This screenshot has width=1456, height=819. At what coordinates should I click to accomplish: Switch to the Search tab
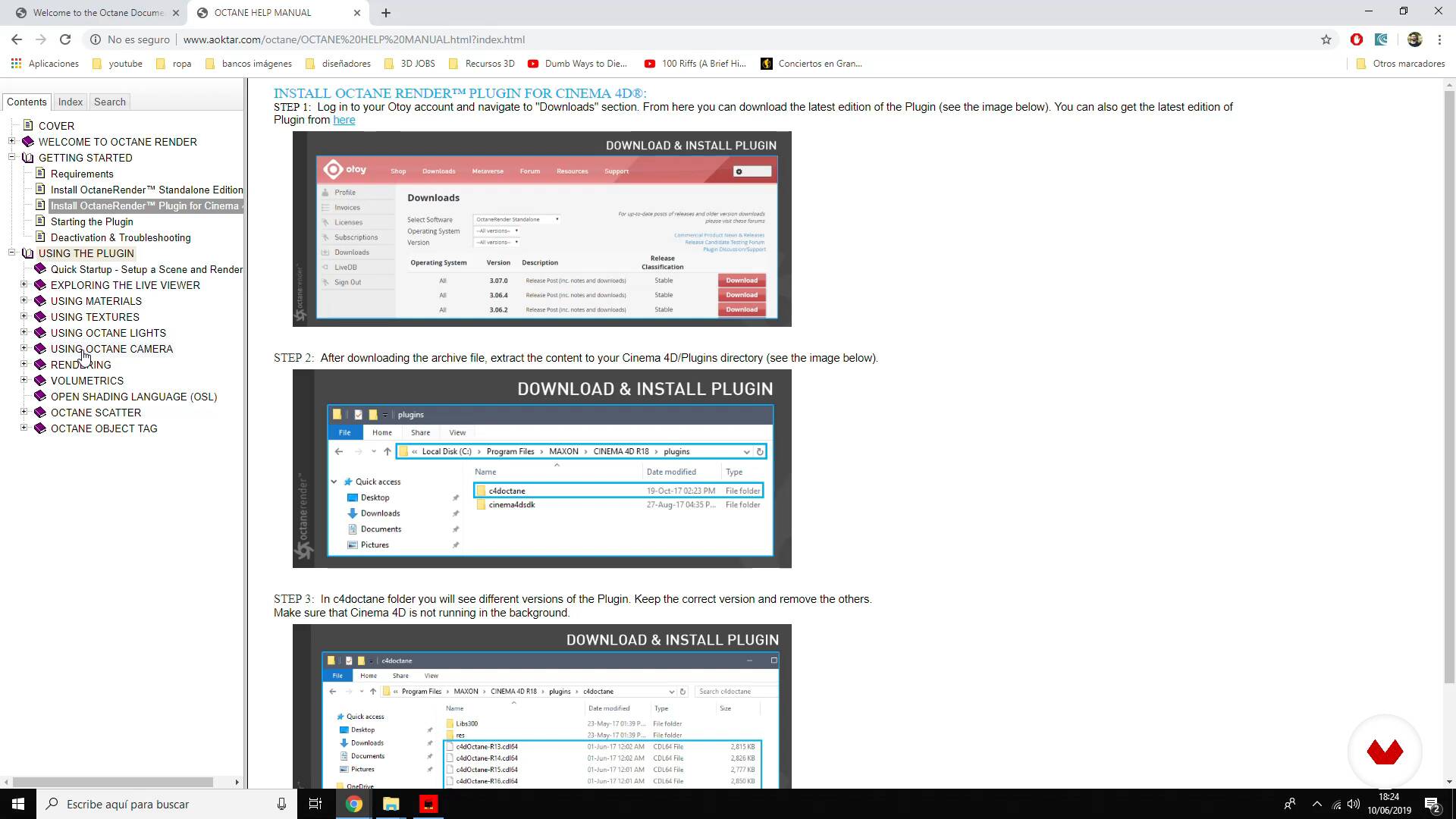point(110,102)
